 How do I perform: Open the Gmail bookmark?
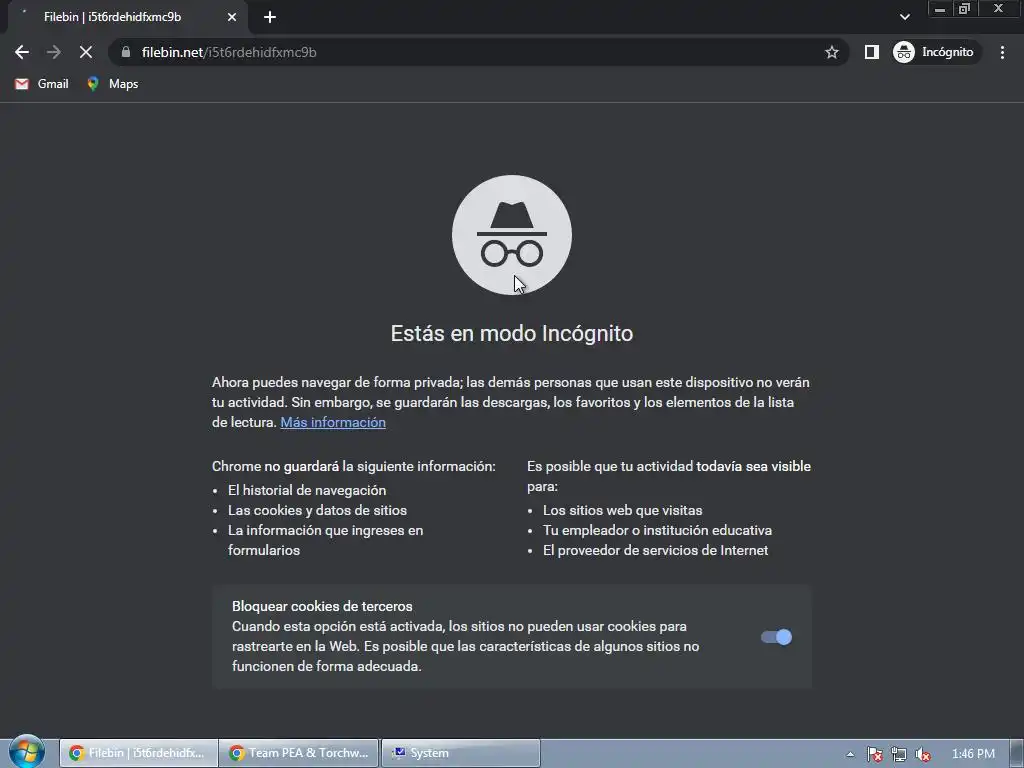42,84
